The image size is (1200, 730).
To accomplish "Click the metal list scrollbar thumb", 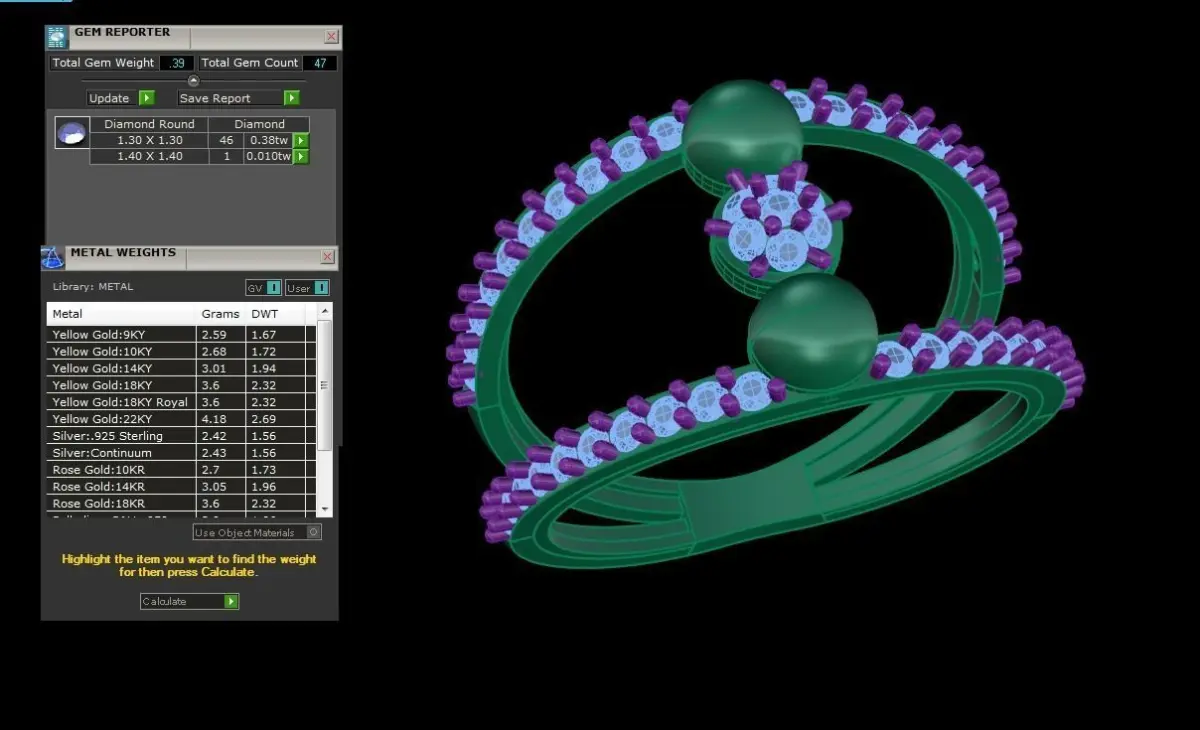I will 324,385.
